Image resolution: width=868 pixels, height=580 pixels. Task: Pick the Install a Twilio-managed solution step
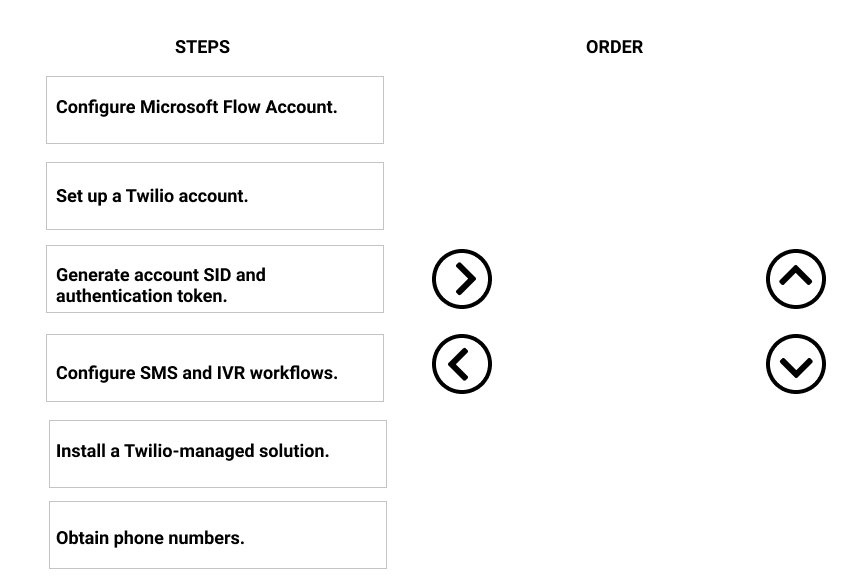point(217,453)
